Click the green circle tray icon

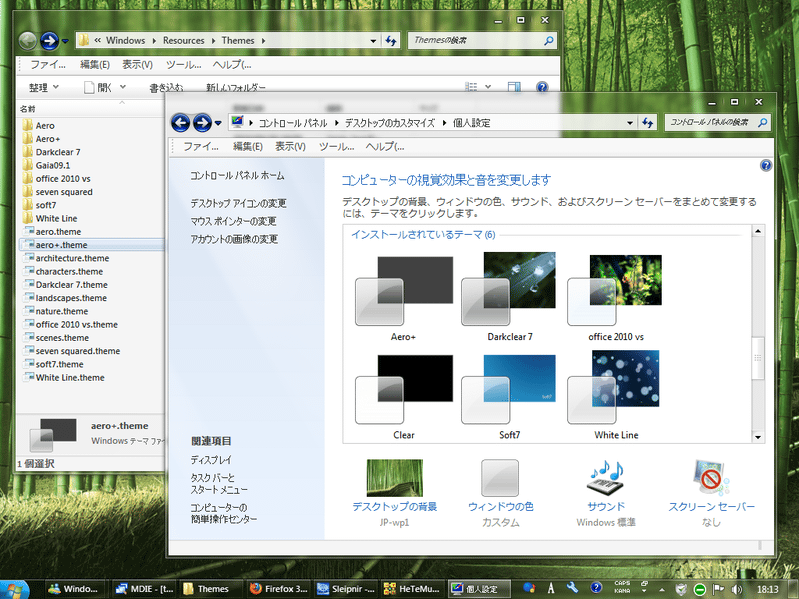click(700, 589)
